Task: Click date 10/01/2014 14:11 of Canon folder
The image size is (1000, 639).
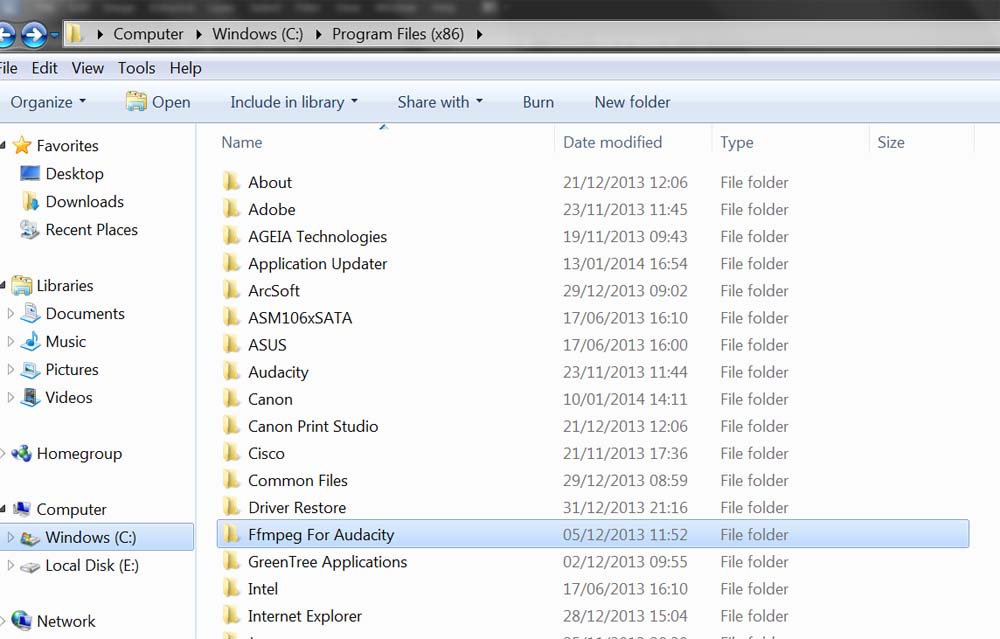Action: tap(625, 399)
